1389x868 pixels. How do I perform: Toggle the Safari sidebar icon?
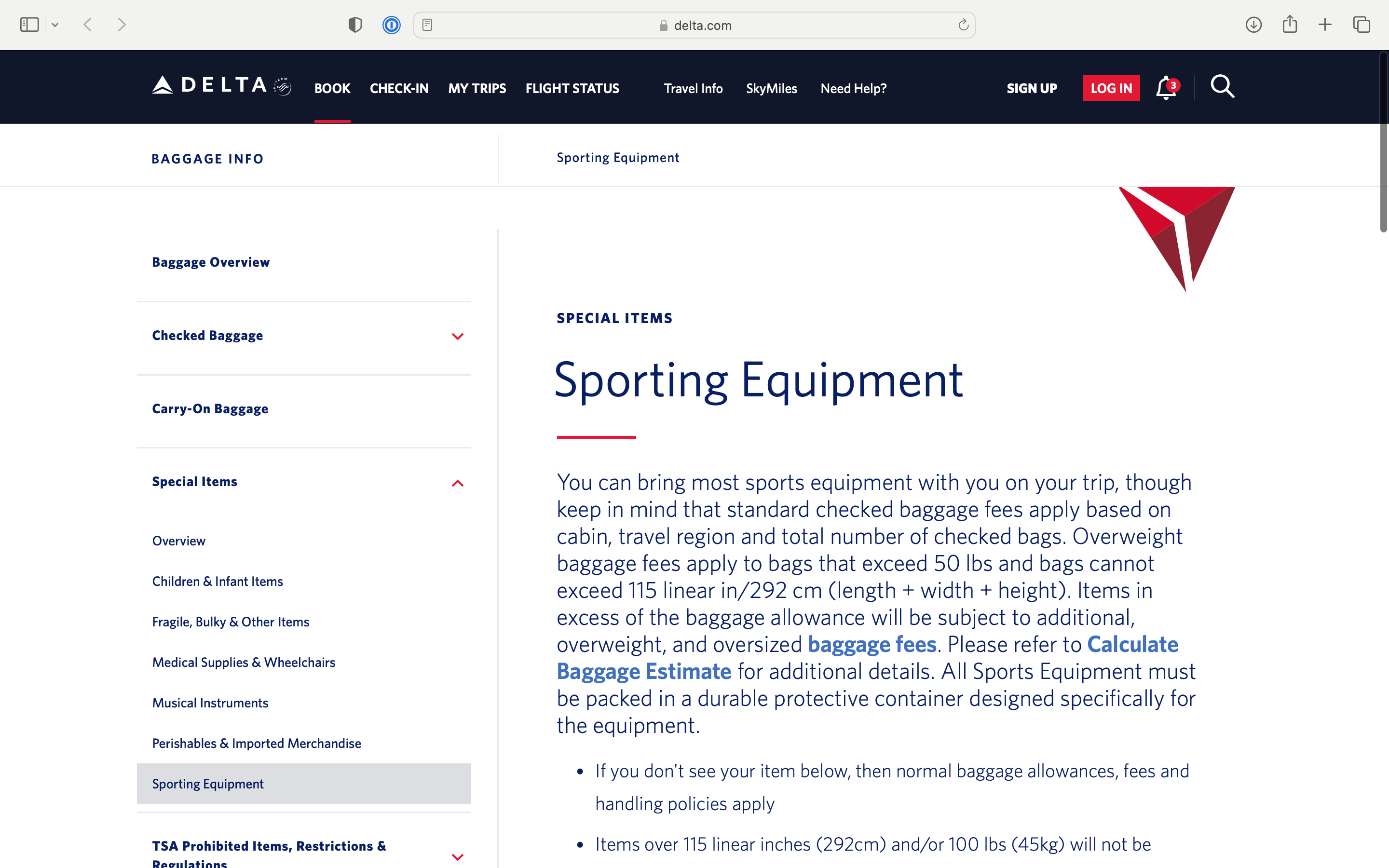click(x=29, y=25)
